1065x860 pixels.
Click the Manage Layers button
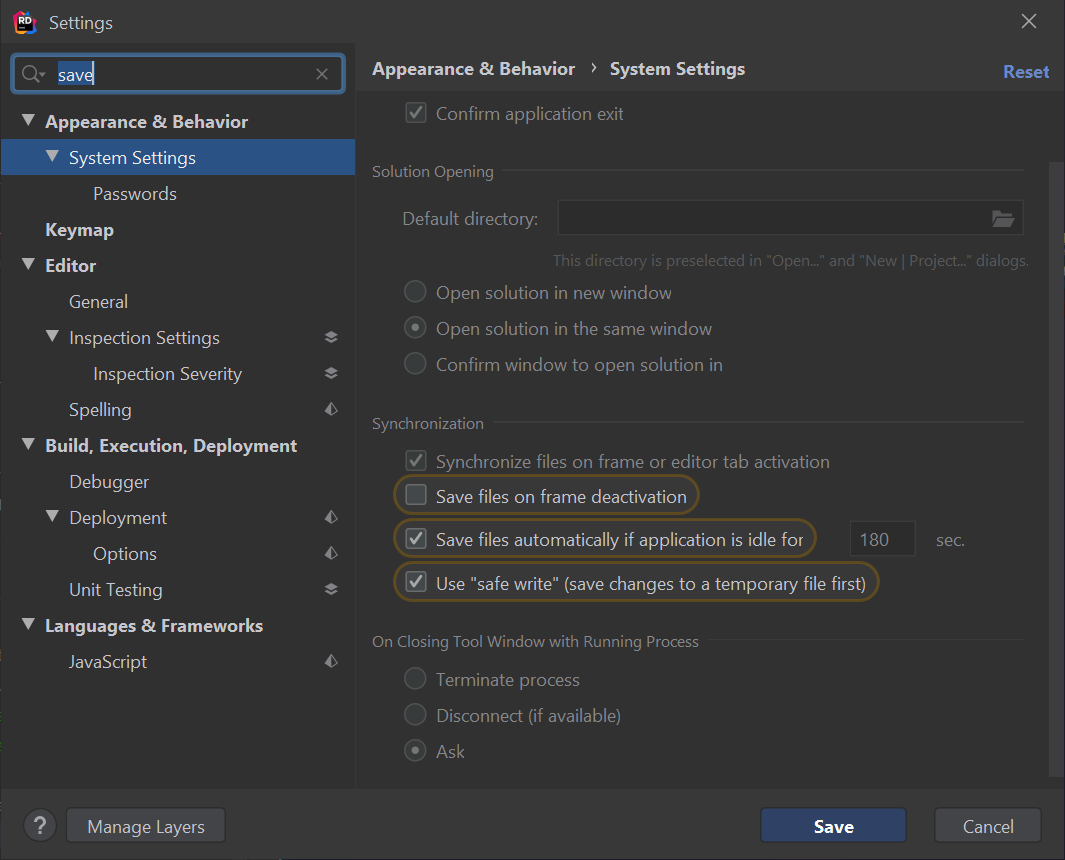coord(146,827)
